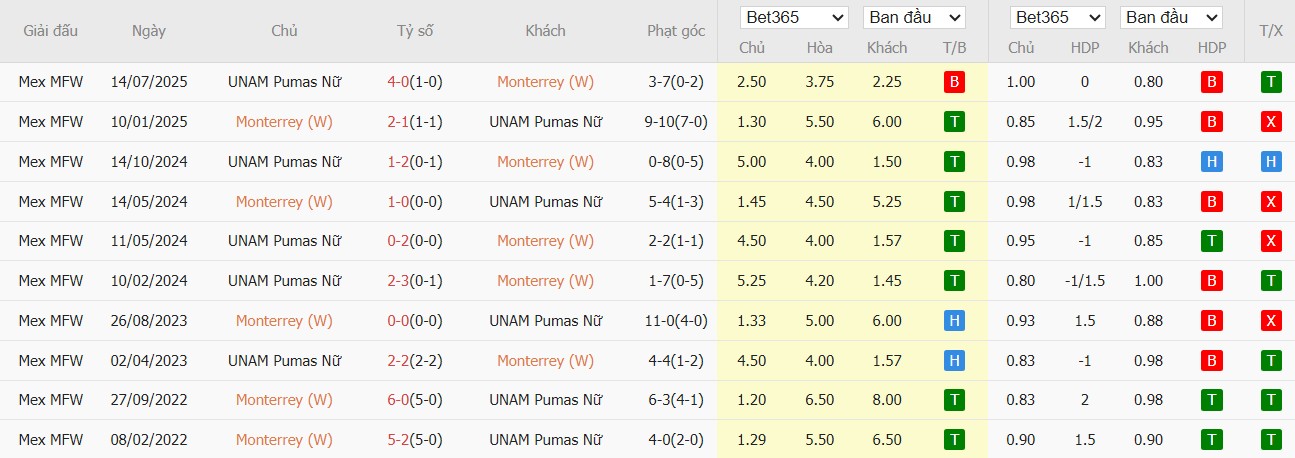Click blue H badge in T/X column, 14/10/2024 row
Image resolution: width=1295 pixels, height=458 pixels.
pyautogui.click(x=1270, y=162)
